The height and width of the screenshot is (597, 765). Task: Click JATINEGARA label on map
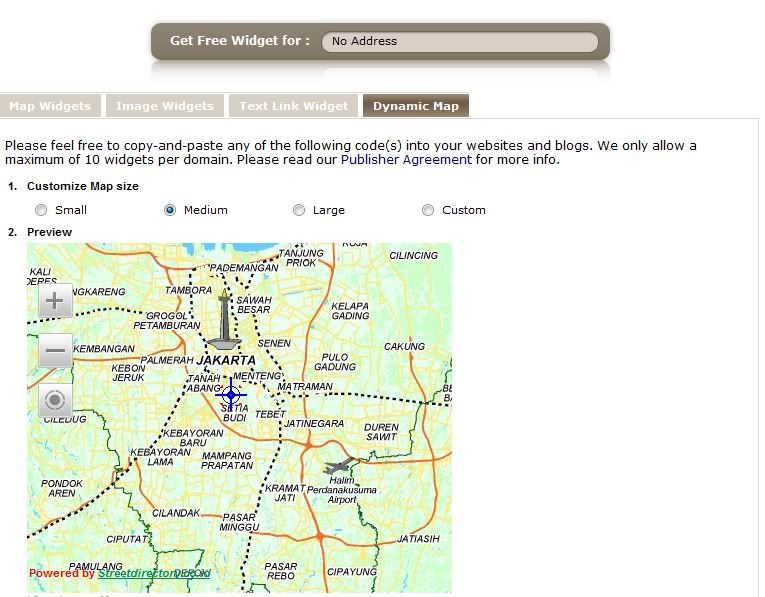[x=314, y=423]
